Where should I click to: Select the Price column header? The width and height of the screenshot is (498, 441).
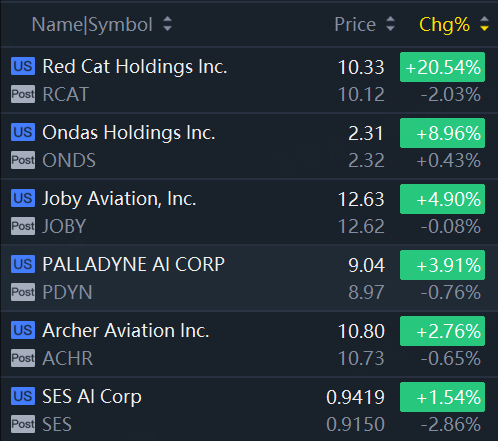click(x=355, y=25)
